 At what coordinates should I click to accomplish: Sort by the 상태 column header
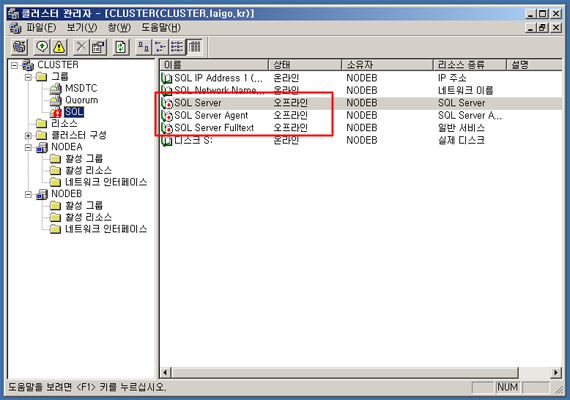(x=305, y=65)
